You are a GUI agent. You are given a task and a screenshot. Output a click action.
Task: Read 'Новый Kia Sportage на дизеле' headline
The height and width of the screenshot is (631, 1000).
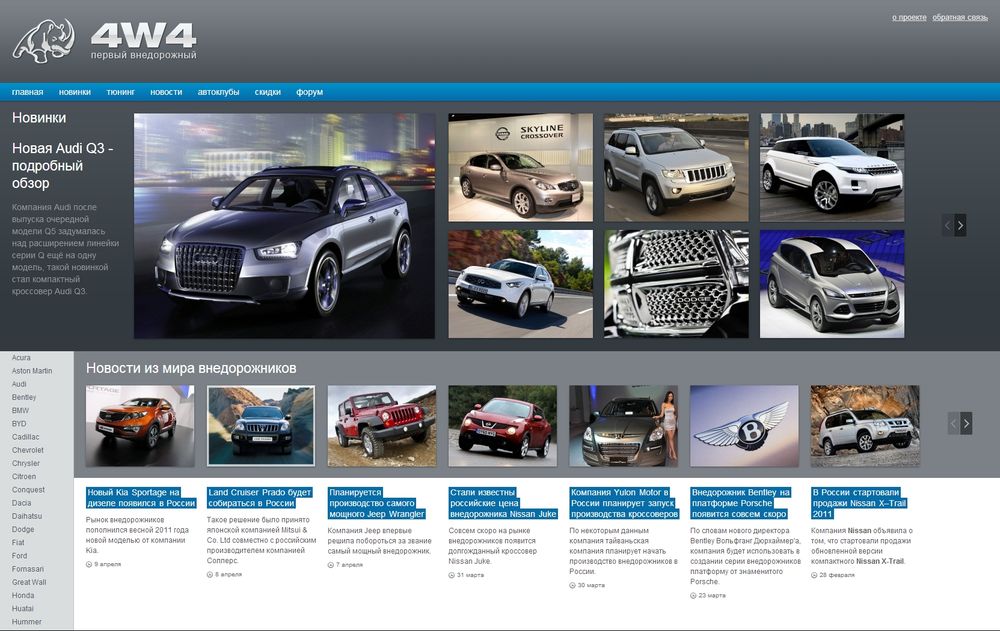141,498
